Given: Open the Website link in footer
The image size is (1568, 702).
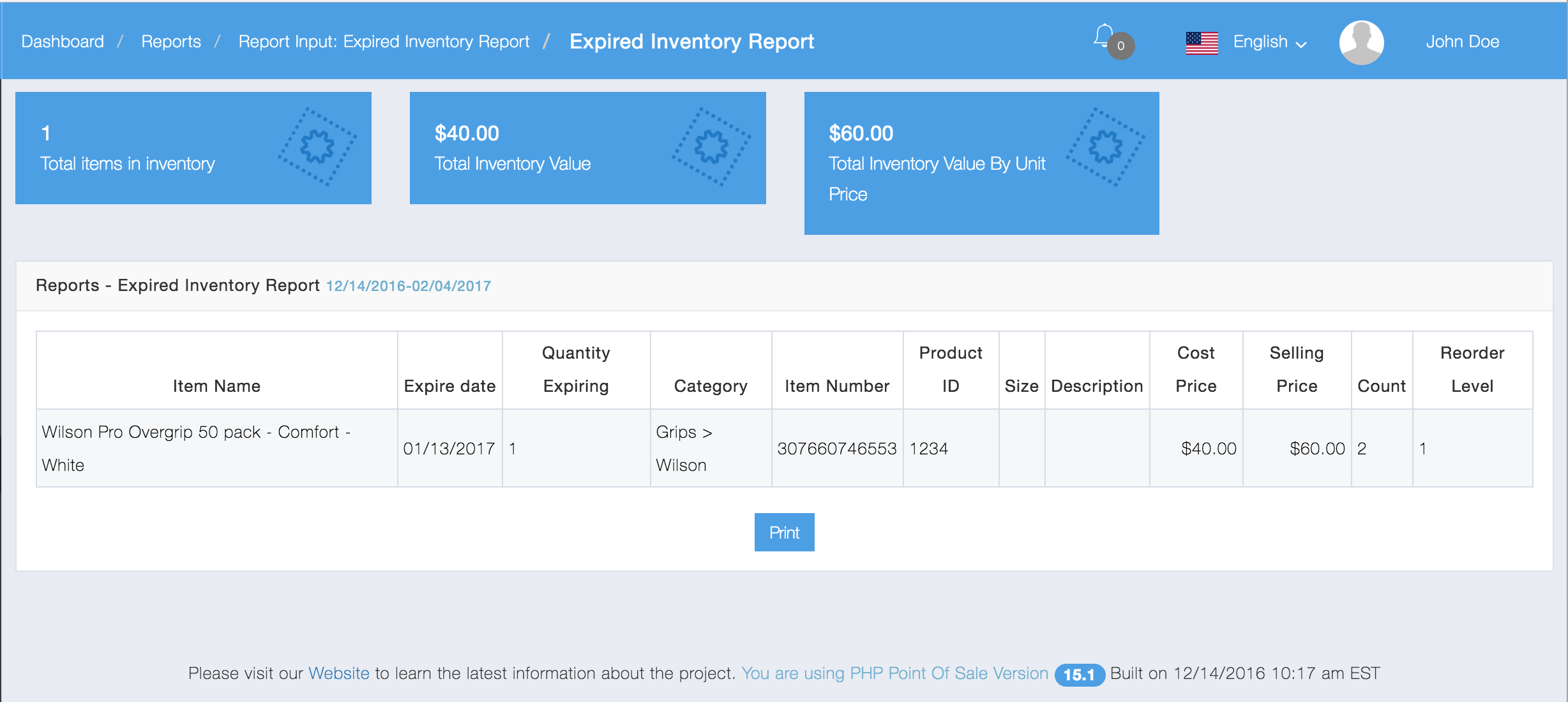Looking at the screenshot, I should tap(338, 673).
